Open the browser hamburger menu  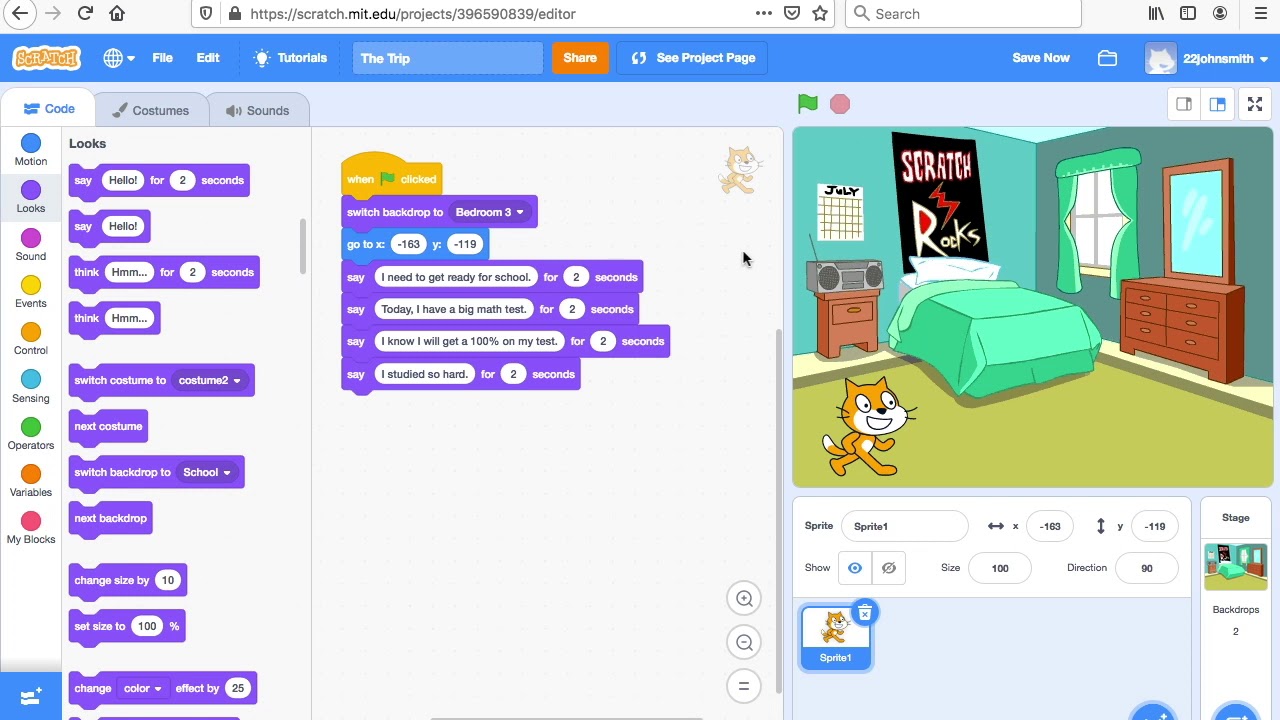[x=1260, y=13]
